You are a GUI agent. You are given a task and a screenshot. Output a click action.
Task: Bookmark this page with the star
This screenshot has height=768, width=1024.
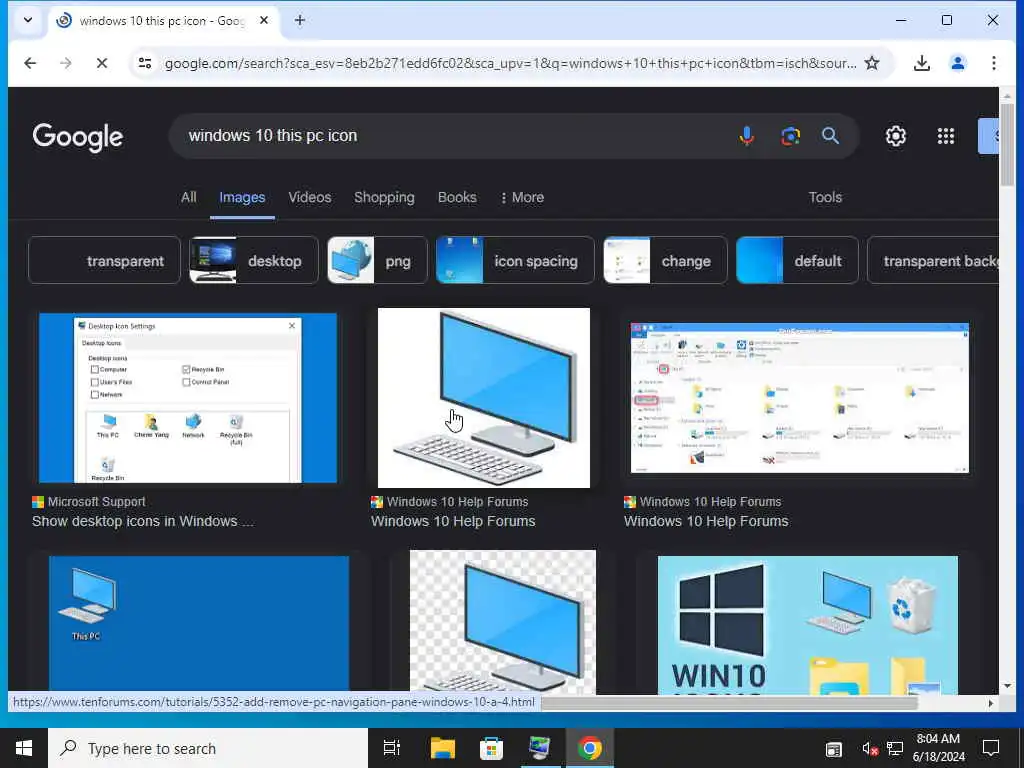pos(872,63)
